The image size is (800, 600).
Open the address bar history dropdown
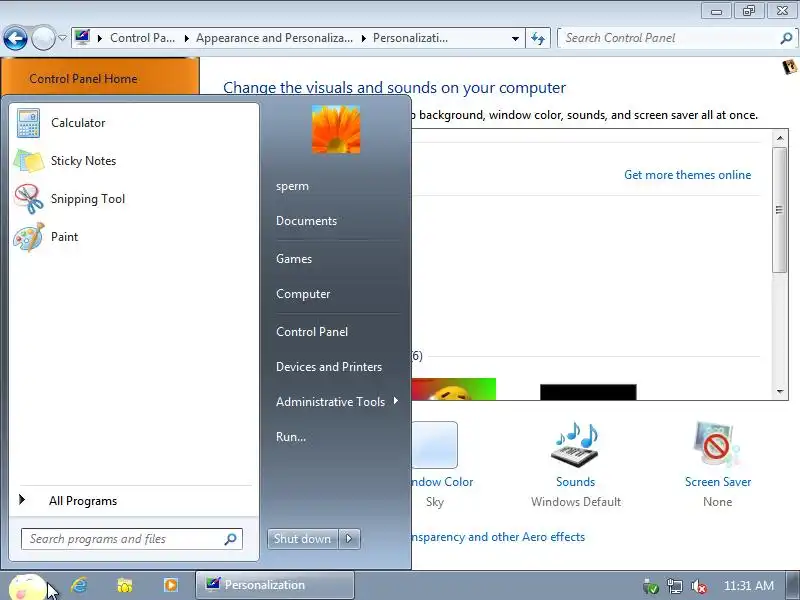click(515, 38)
